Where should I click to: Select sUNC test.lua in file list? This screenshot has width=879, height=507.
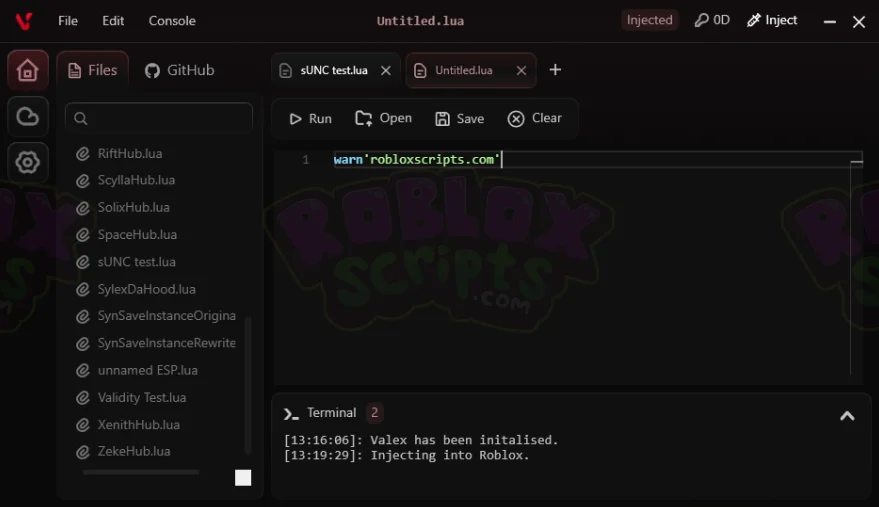(136, 262)
